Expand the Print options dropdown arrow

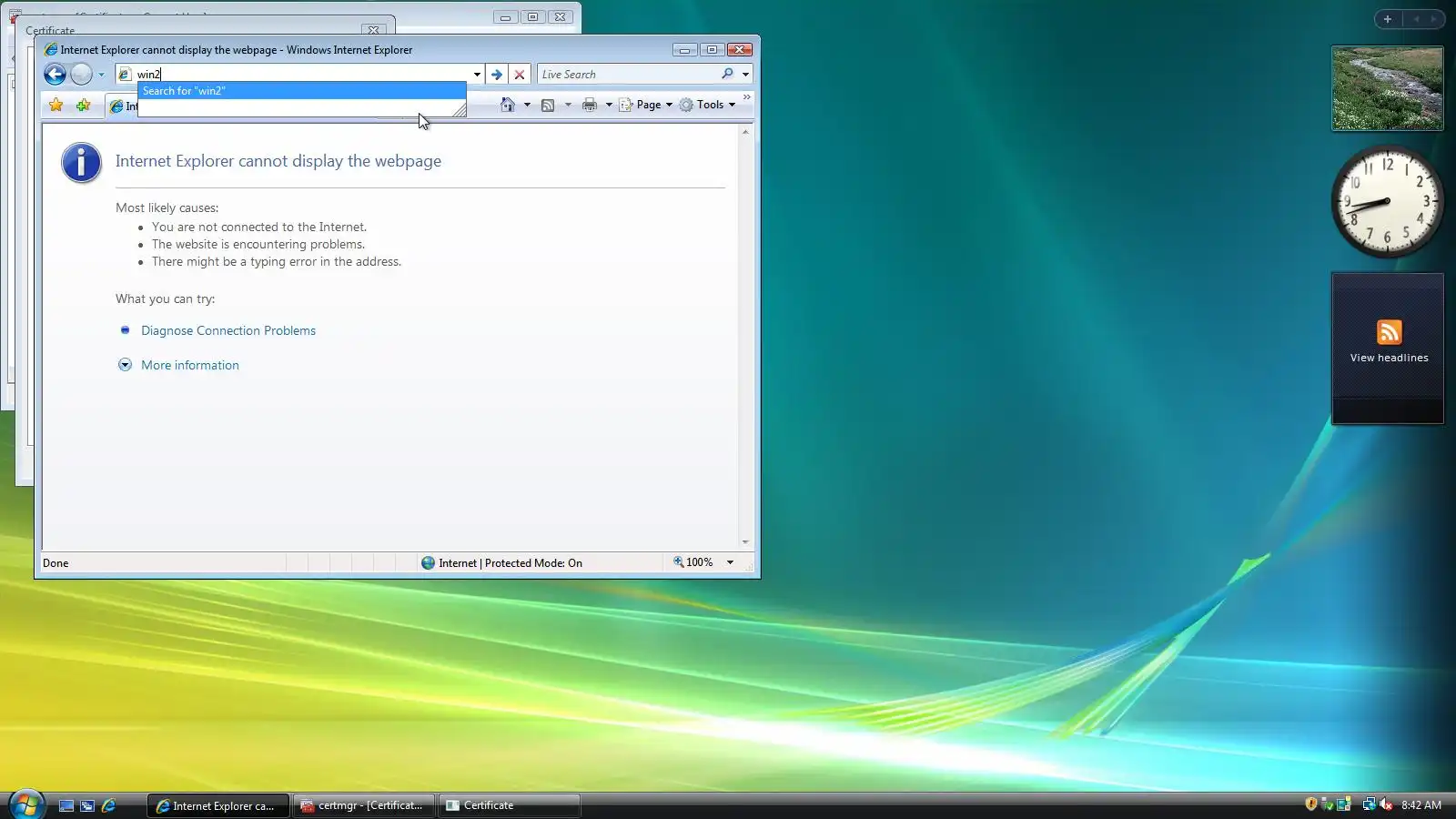[609, 105]
